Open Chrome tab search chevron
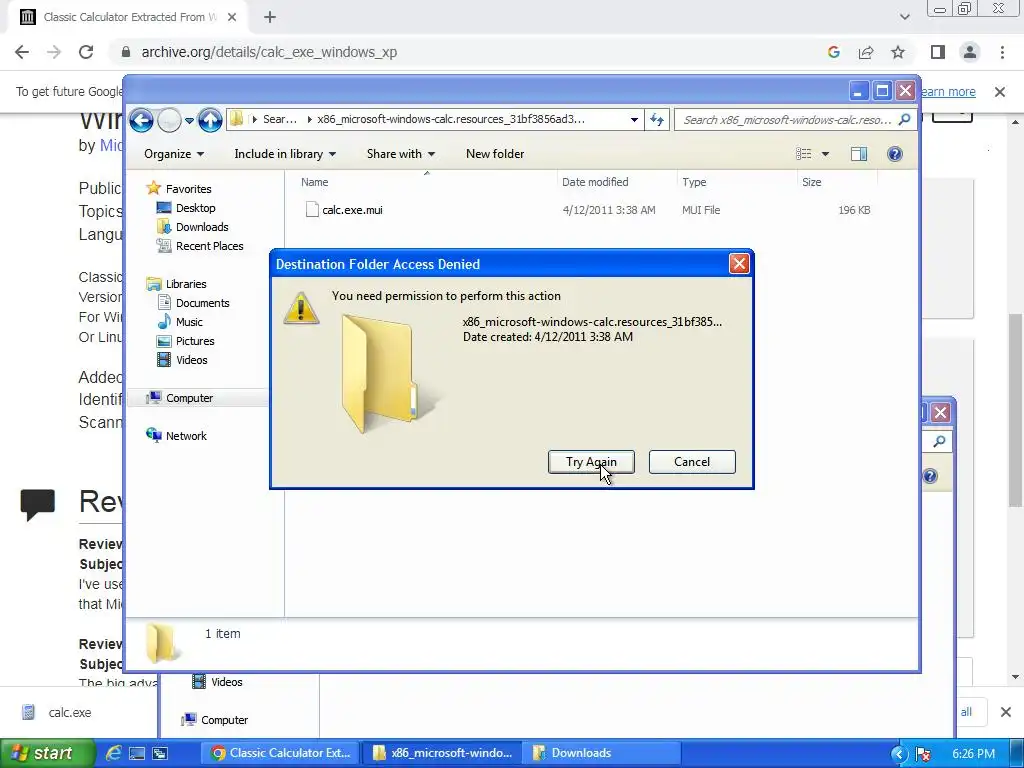 [904, 17]
